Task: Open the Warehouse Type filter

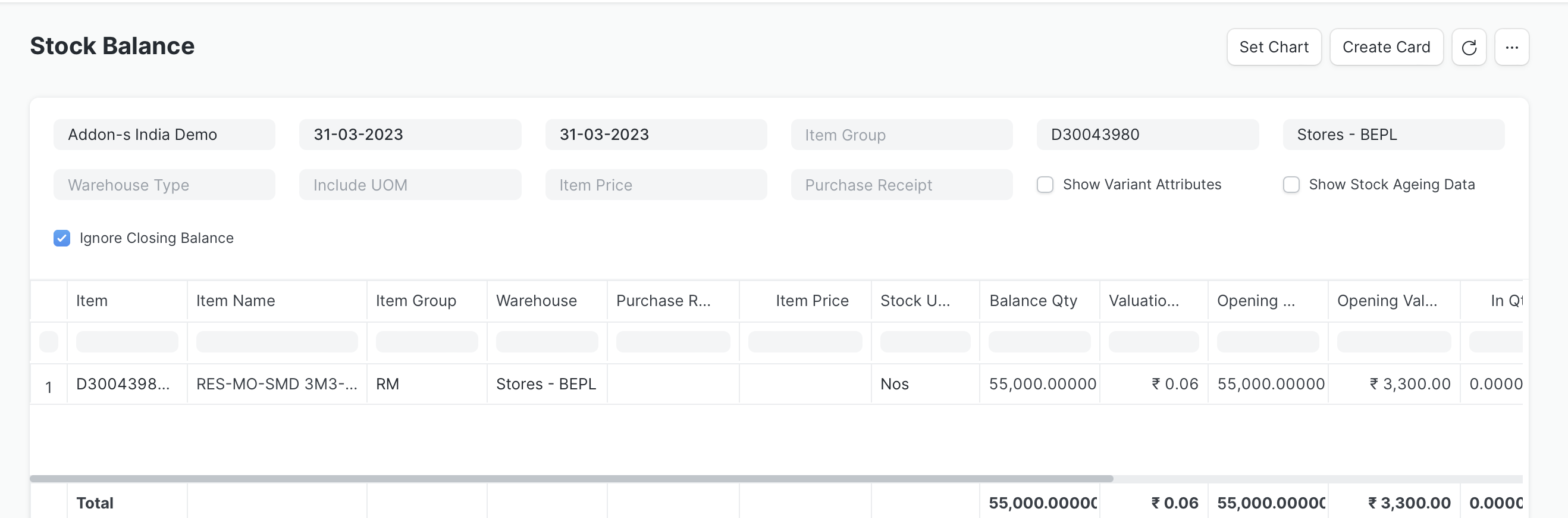Action: 164,185
